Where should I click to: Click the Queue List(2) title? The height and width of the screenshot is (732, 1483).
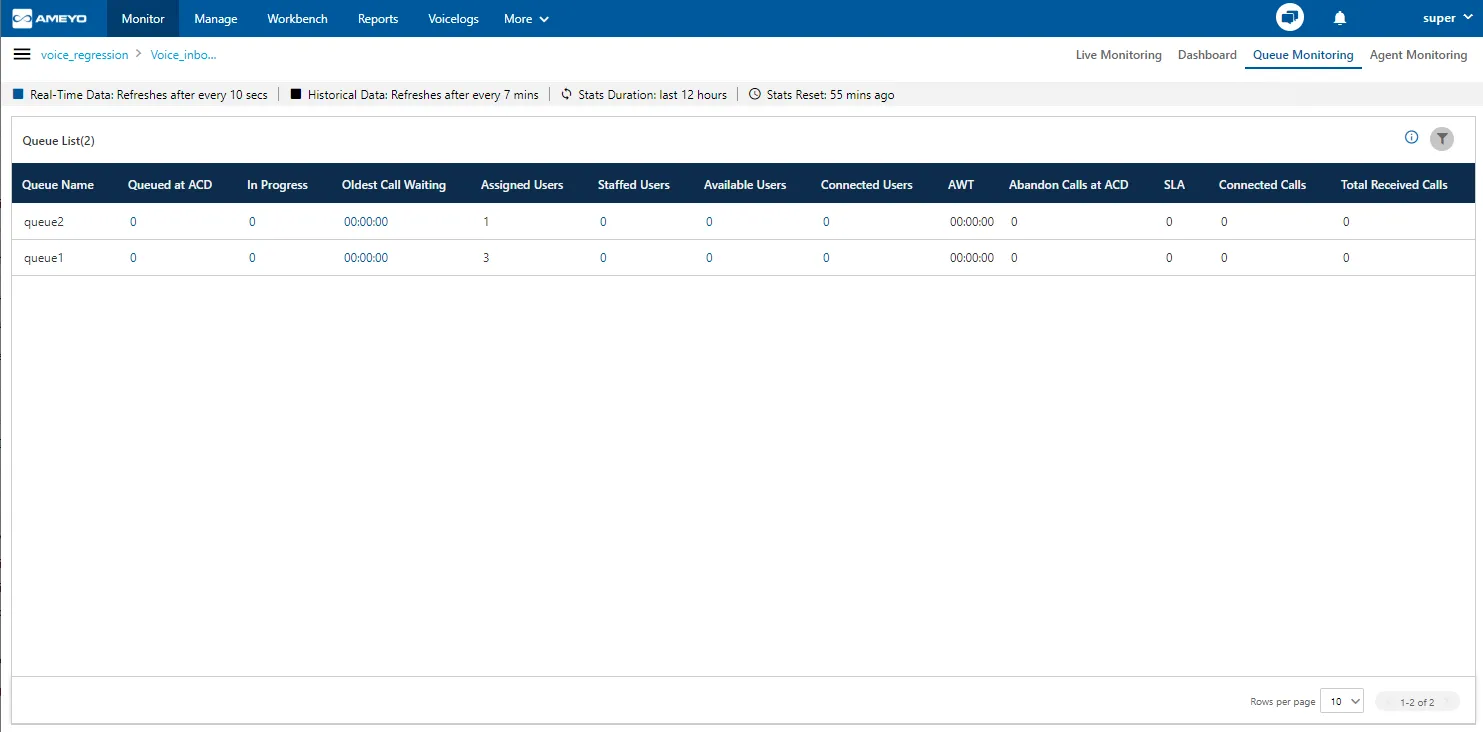click(59, 141)
